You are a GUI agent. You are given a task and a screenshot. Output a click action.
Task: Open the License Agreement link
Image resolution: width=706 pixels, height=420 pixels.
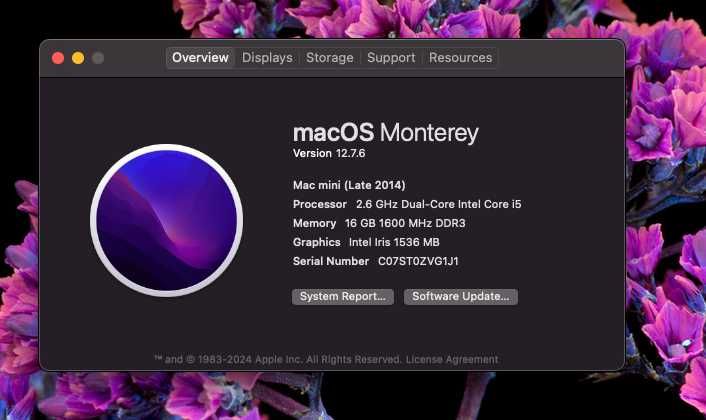pyautogui.click(x=452, y=360)
